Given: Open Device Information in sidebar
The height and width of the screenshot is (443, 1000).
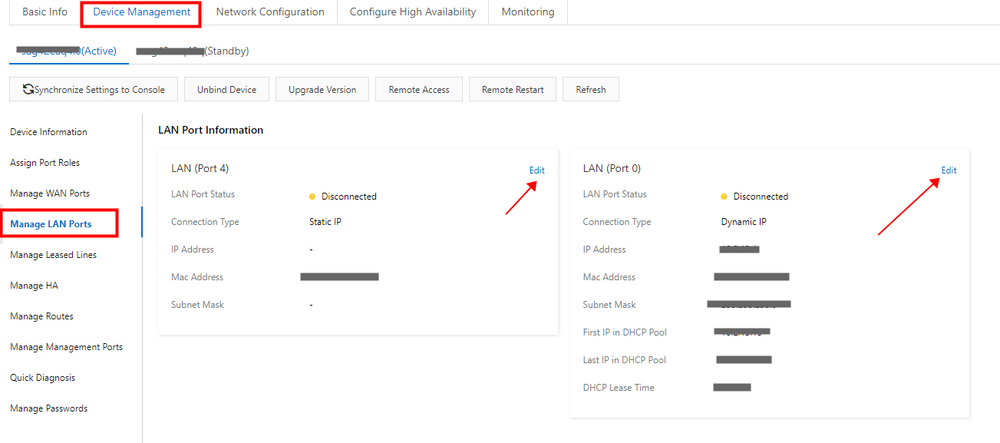Looking at the screenshot, I should (x=48, y=132).
